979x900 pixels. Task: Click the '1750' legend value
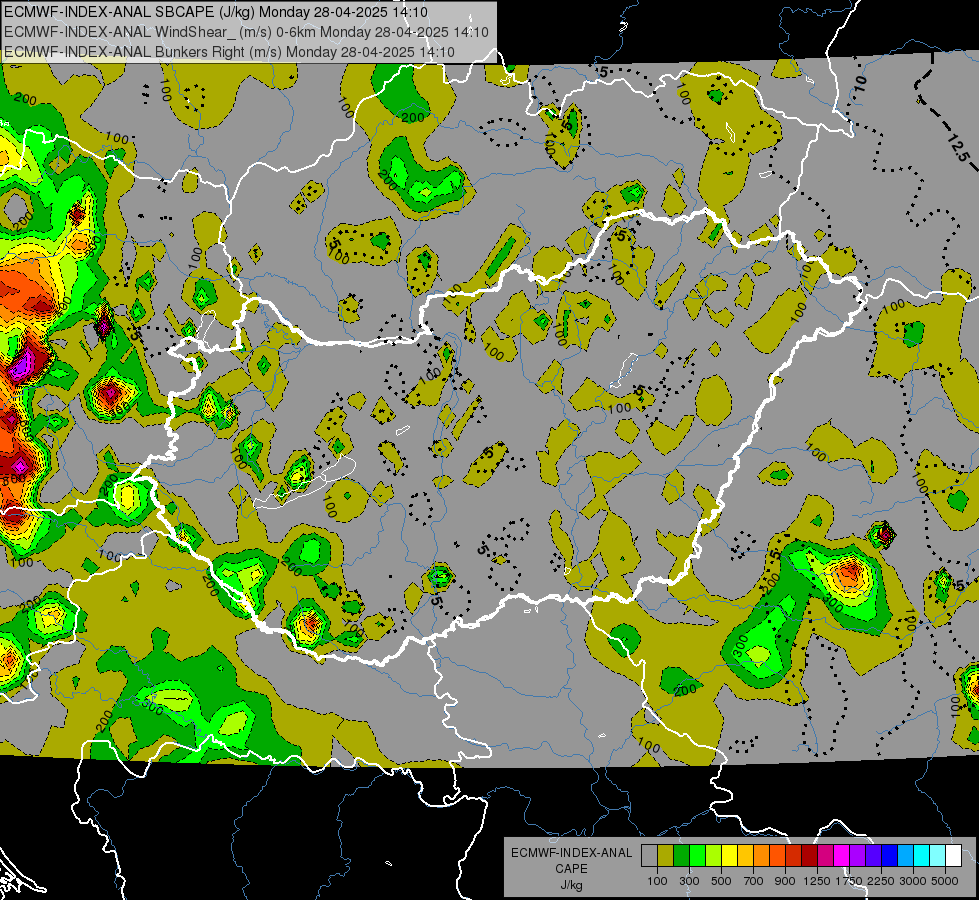point(849,881)
